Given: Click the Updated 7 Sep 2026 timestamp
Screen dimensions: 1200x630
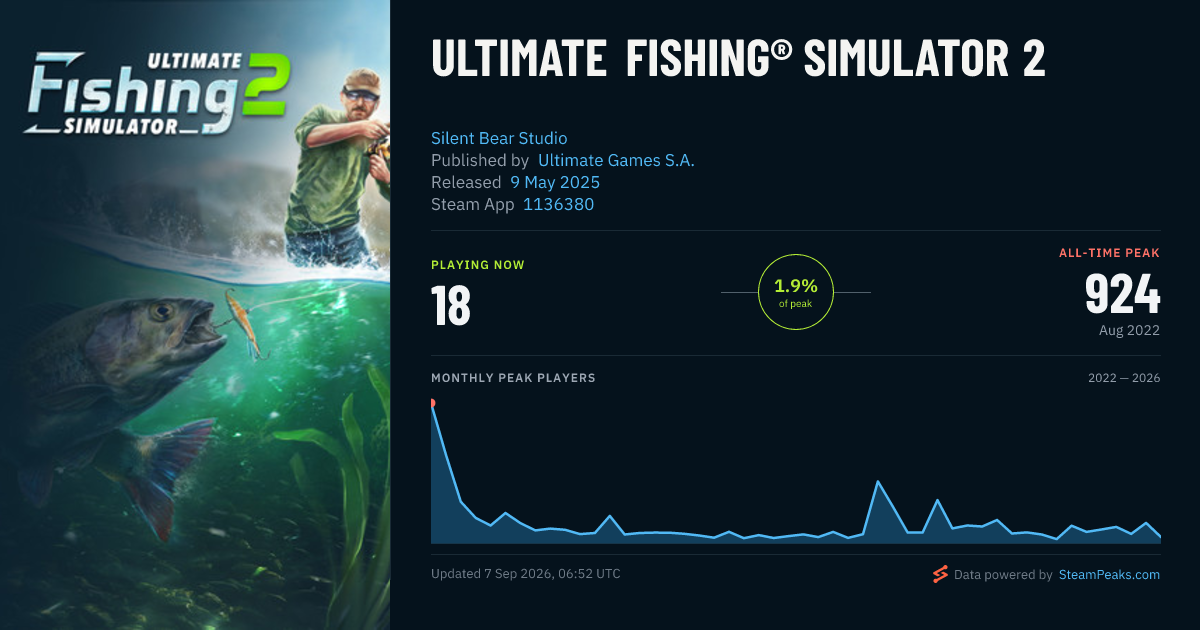Looking at the screenshot, I should 526,574.
